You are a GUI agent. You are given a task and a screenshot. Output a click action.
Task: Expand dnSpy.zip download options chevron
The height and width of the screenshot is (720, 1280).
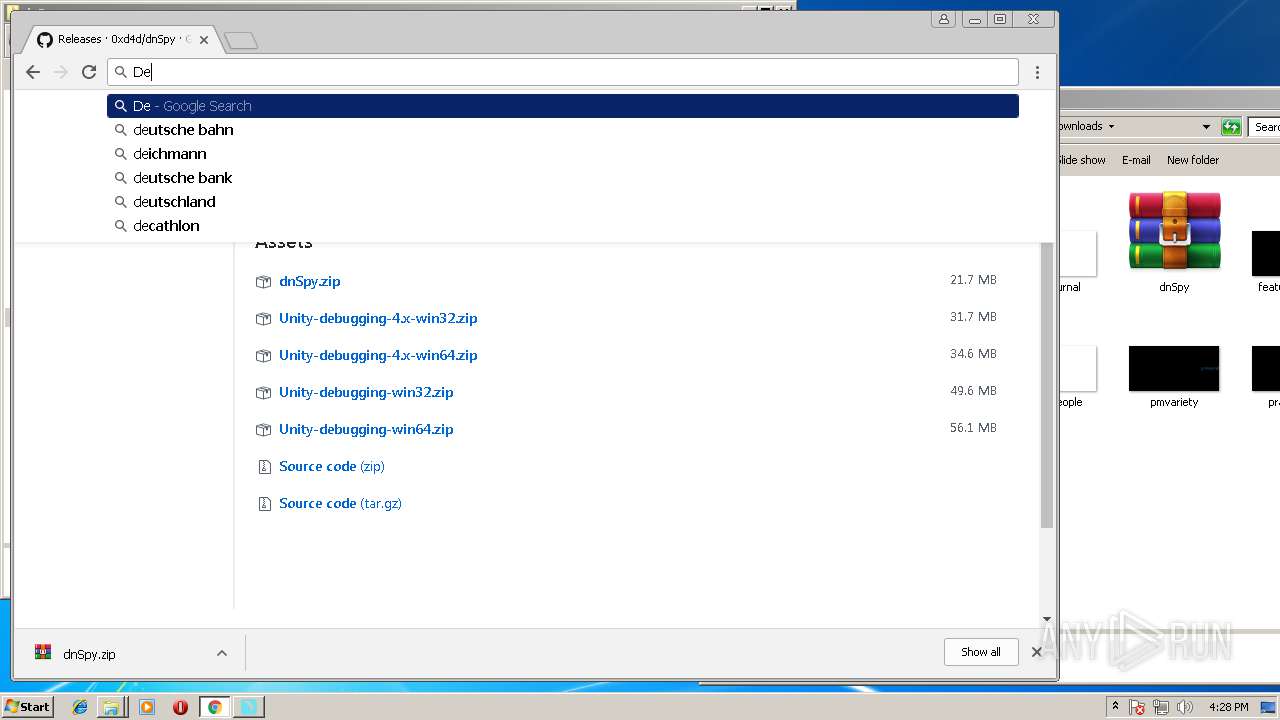point(222,653)
